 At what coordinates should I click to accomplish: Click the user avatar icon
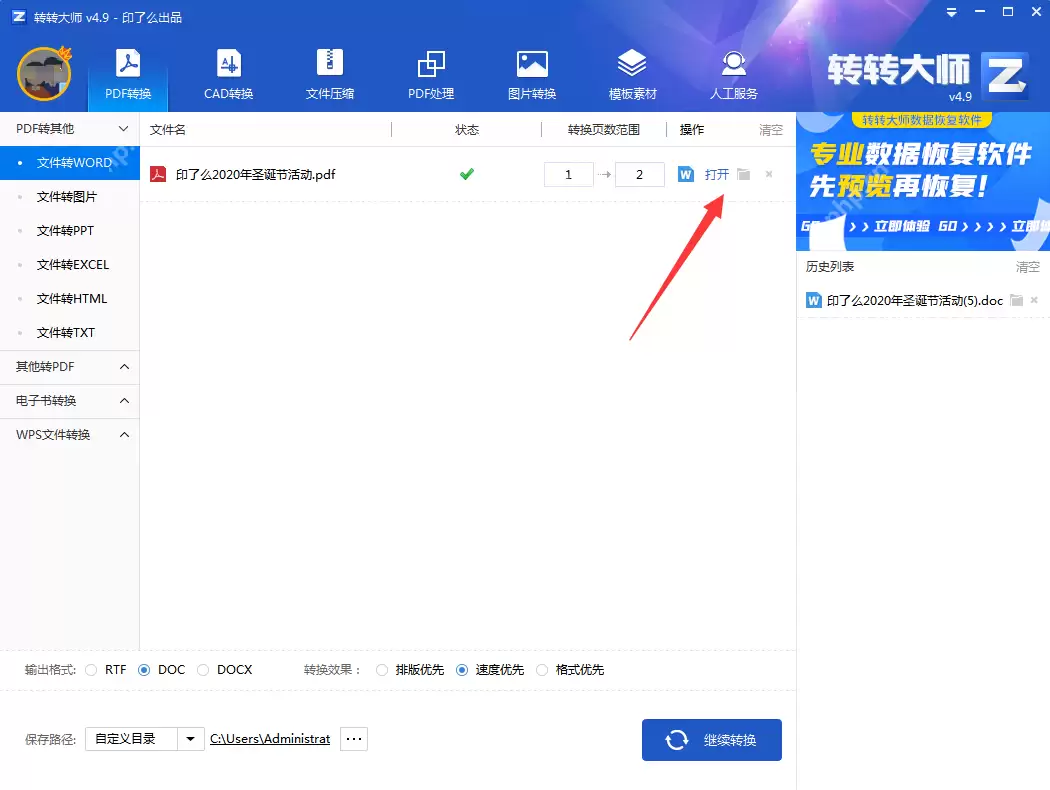pos(44,74)
